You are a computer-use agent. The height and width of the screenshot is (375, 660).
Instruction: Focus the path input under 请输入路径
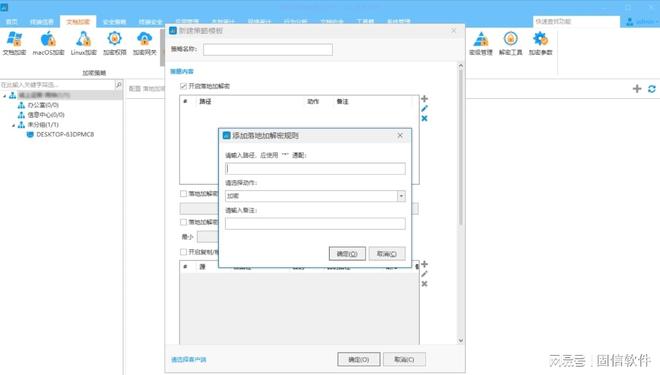315,169
